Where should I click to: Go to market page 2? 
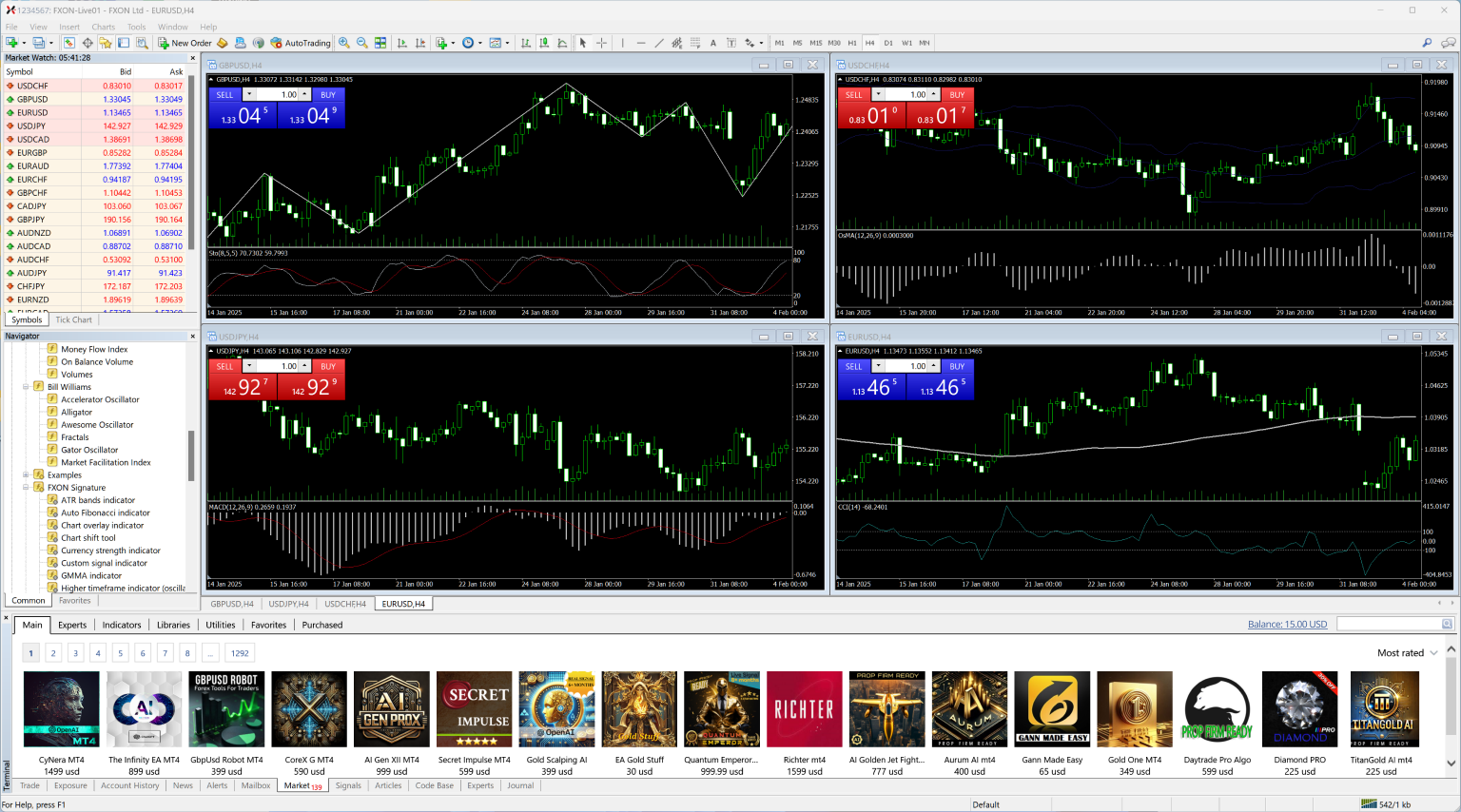53,653
